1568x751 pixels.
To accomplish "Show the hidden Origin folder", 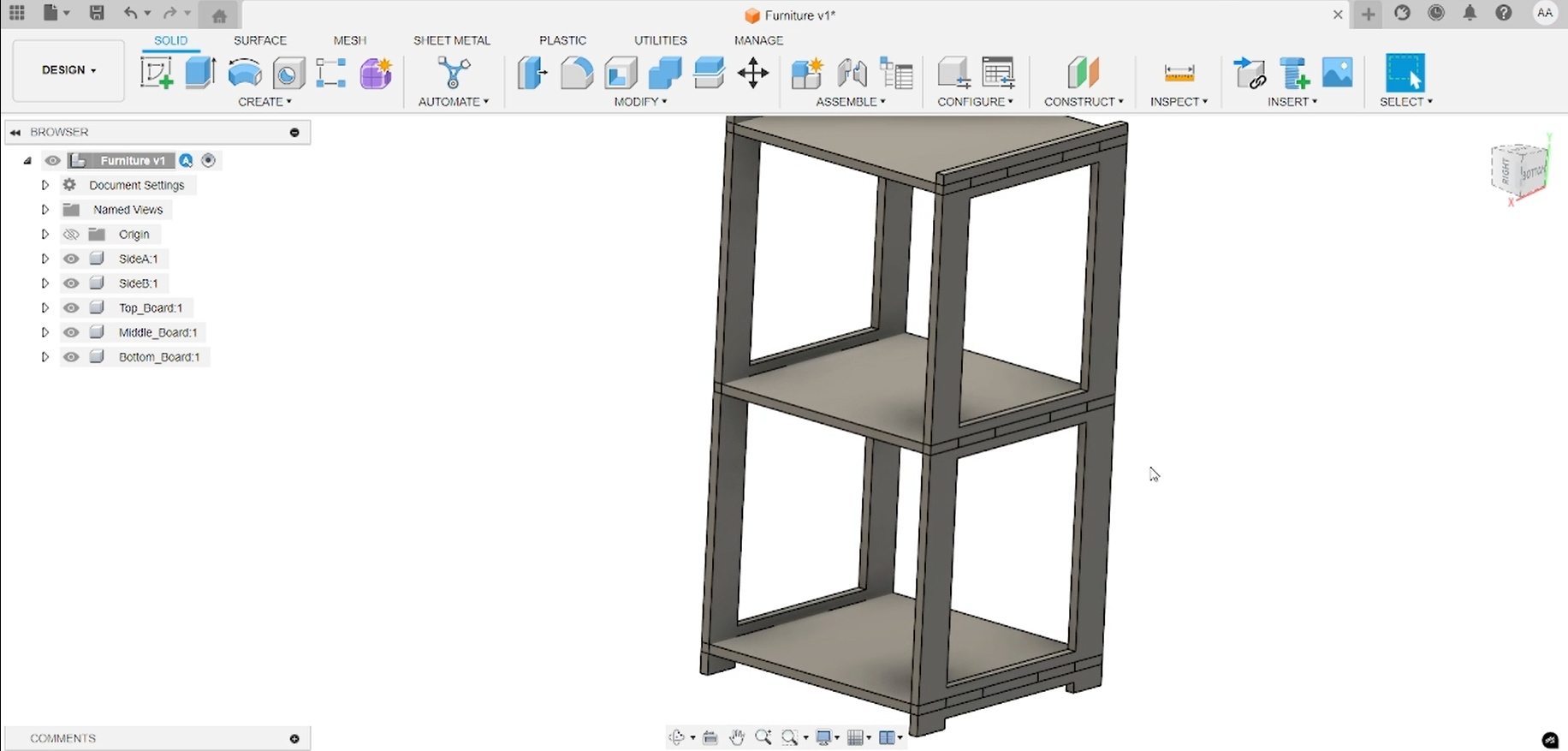I will tap(71, 235).
